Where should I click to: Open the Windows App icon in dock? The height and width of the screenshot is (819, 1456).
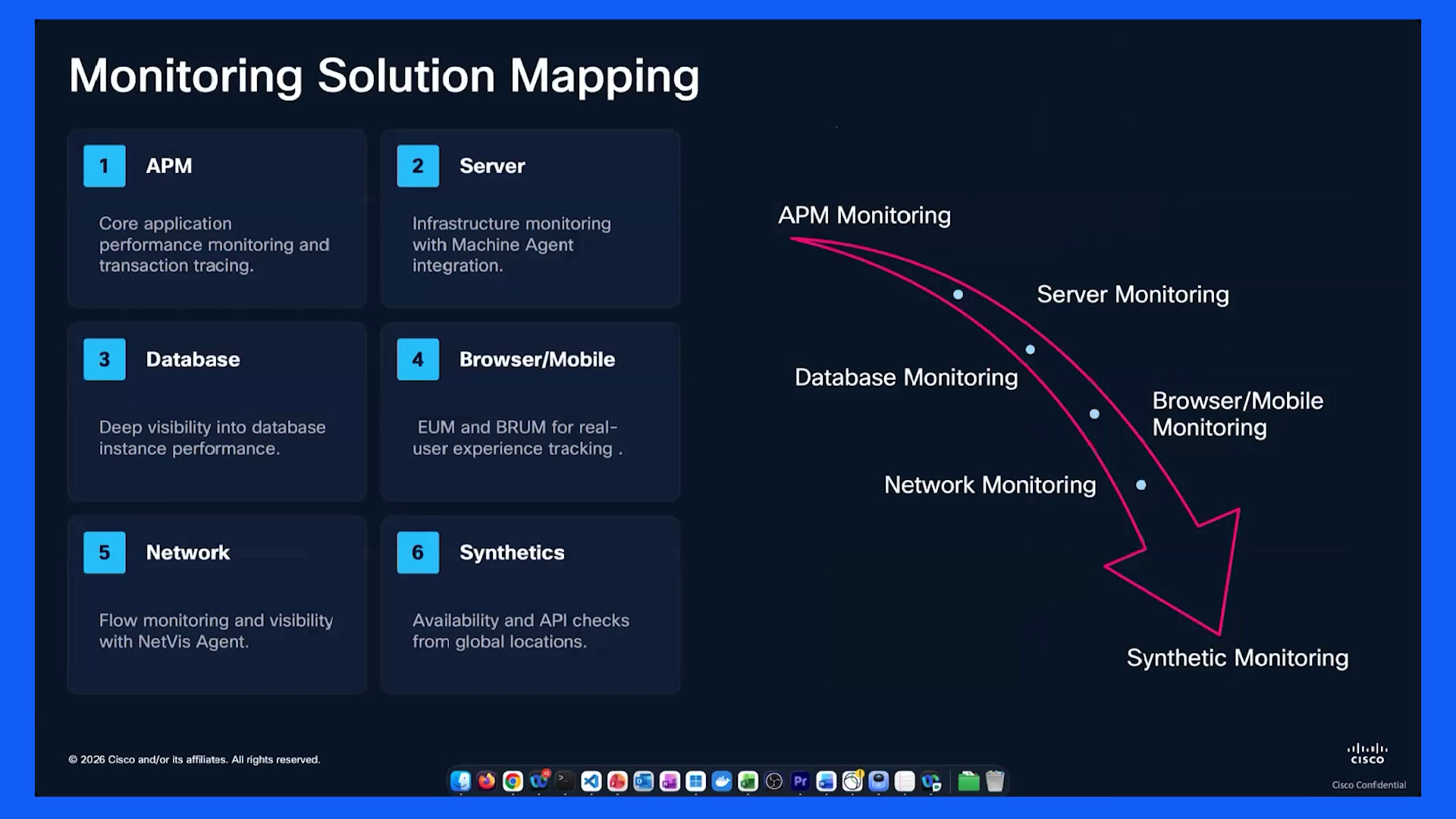point(696,781)
